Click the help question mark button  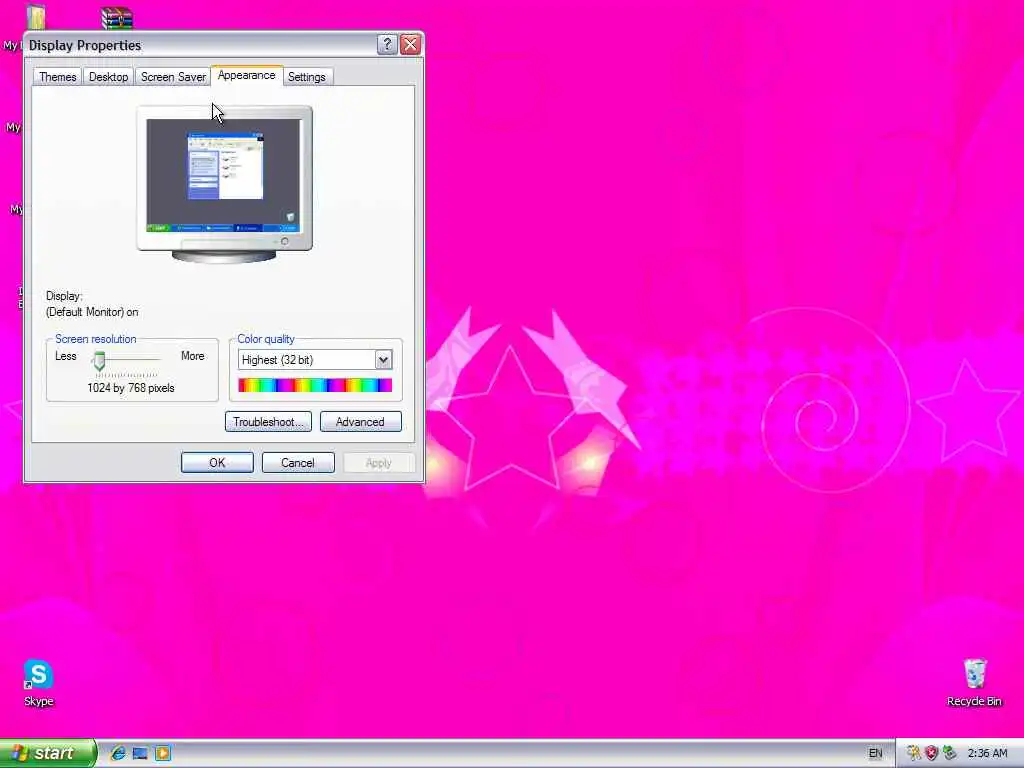click(387, 44)
